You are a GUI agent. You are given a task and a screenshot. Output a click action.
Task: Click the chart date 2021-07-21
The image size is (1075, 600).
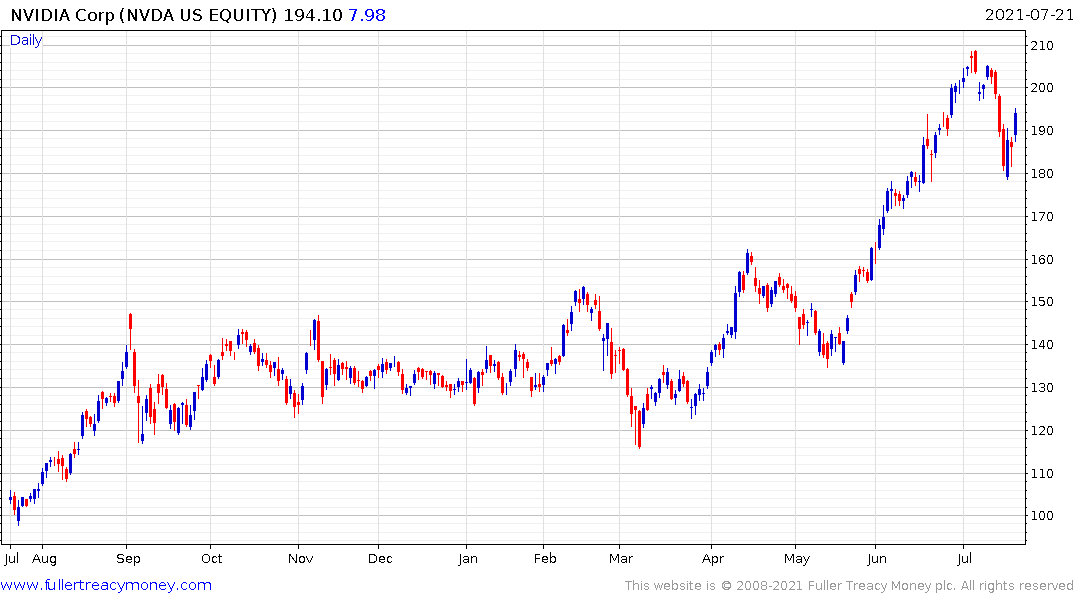pyautogui.click(x=1029, y=15)
